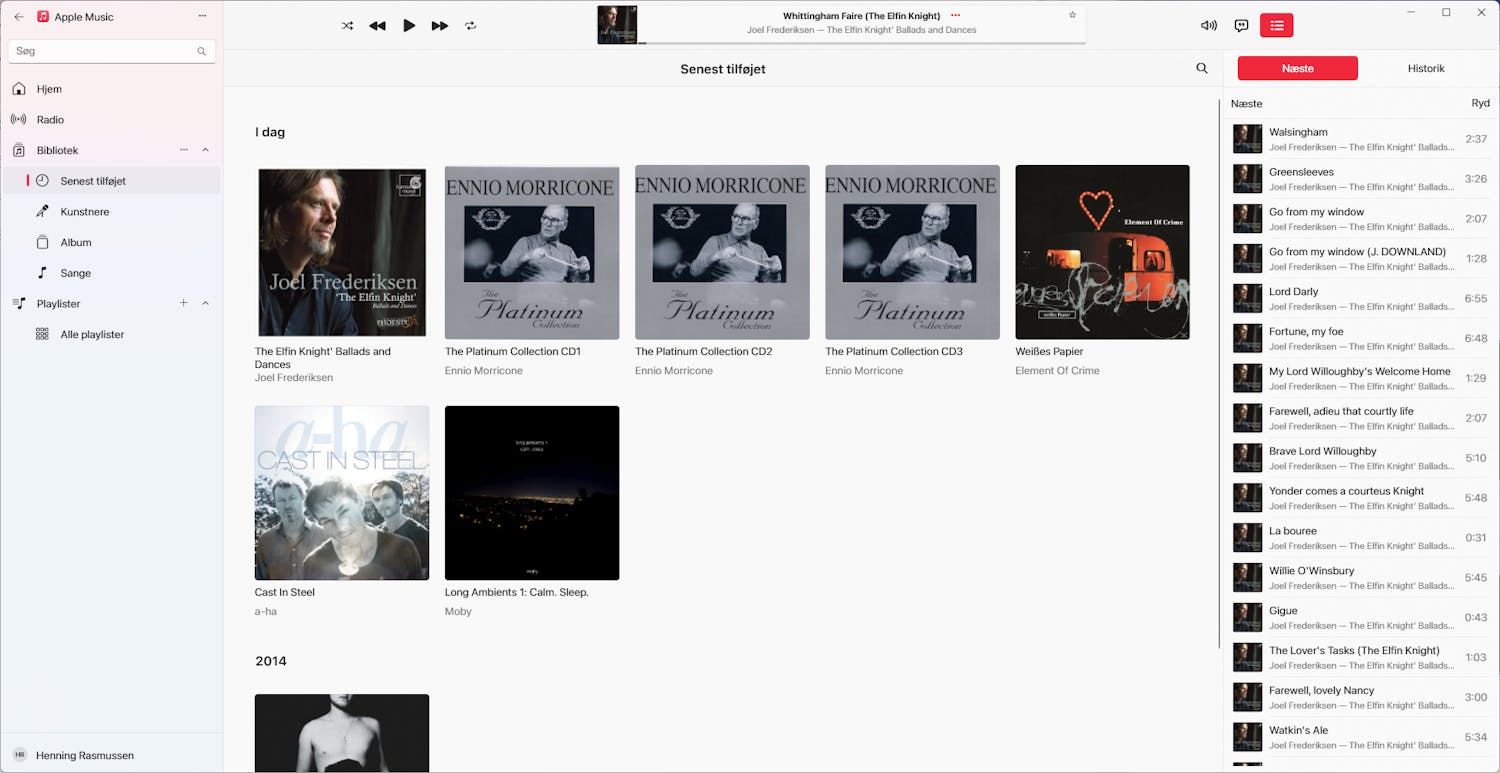This screenshot has width=1500, height=773.
Task: Enable repeat mode
Action: pos(471,25)
